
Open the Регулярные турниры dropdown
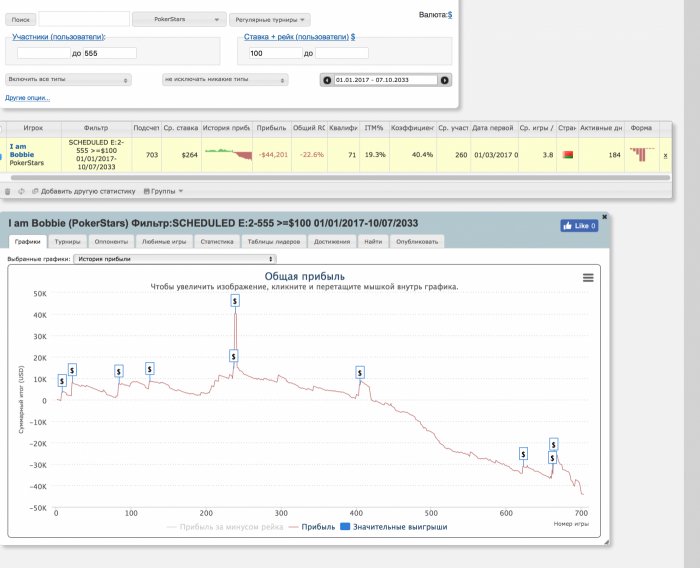[x=270, y=20]
